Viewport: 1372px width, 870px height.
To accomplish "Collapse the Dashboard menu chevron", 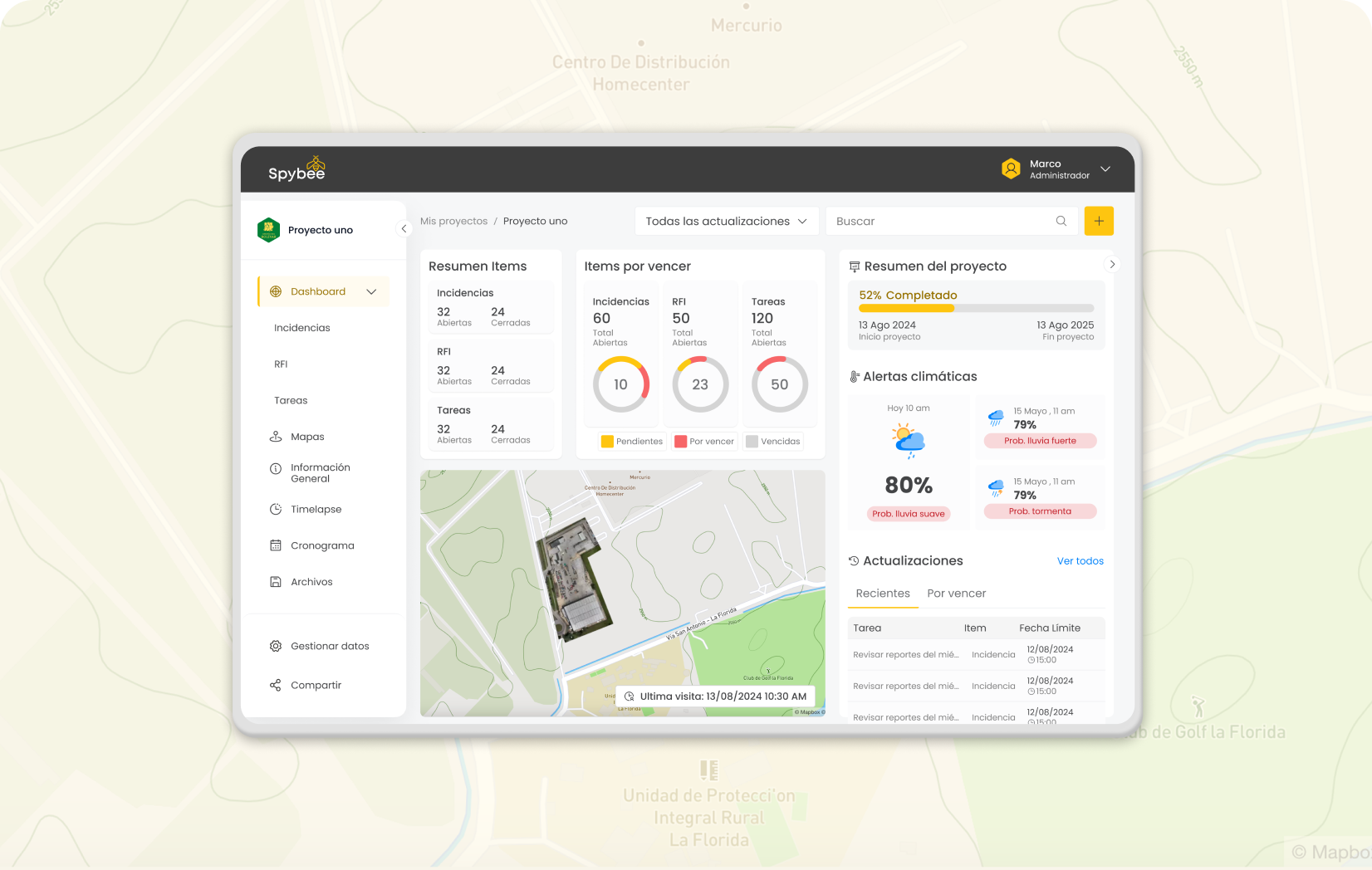I will [371, 291].
